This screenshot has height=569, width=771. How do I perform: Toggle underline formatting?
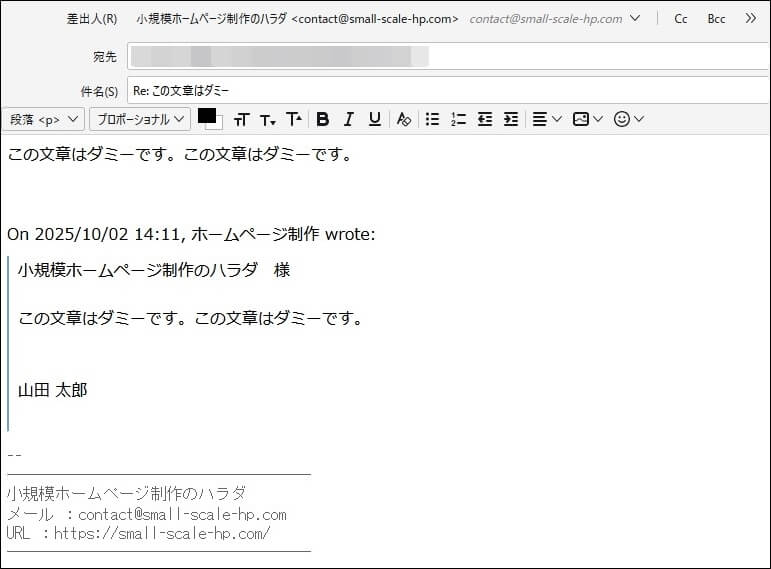click(x=374, y=119)
